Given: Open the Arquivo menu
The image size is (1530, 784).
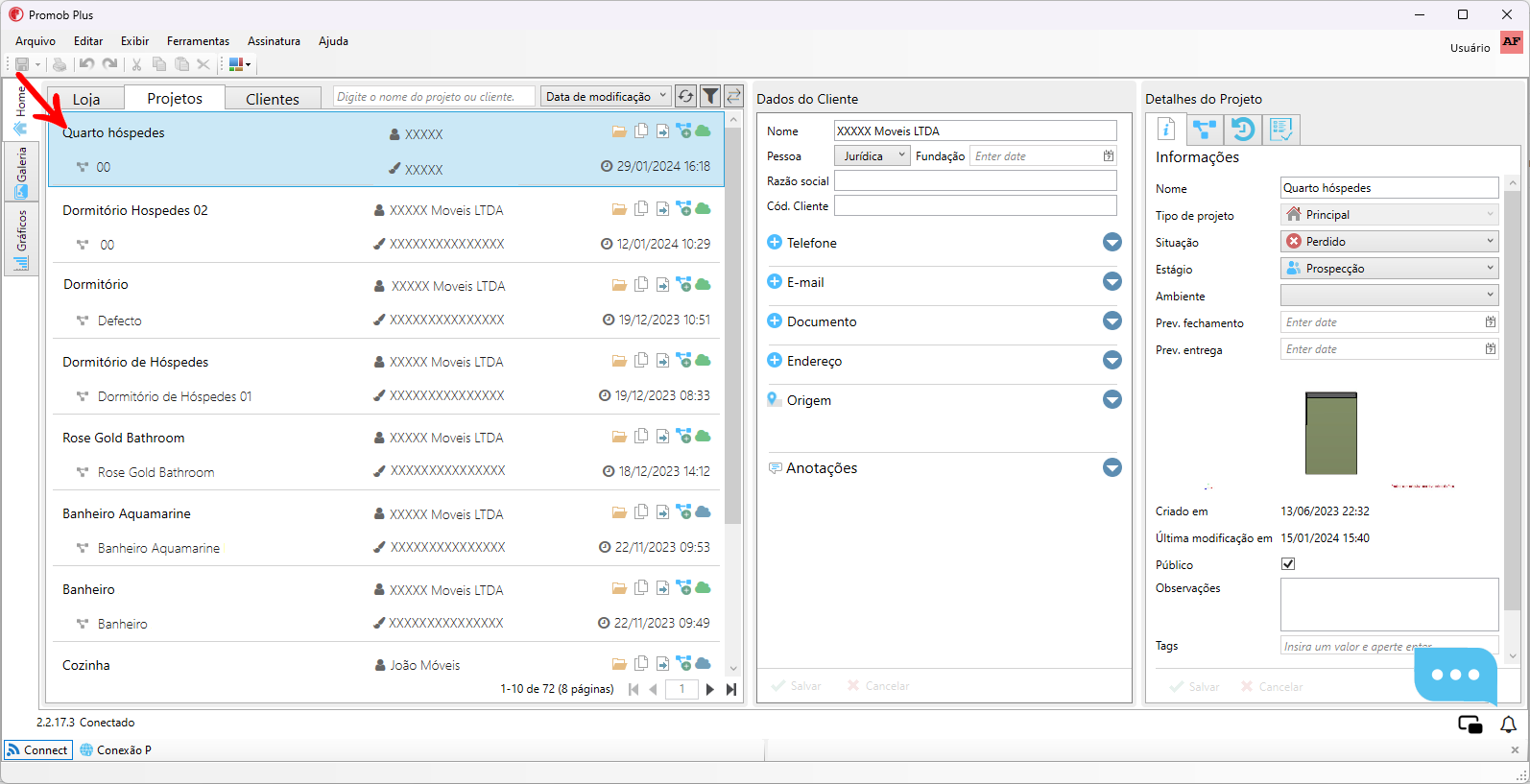Looking at the screenshot, I should 36,41.
